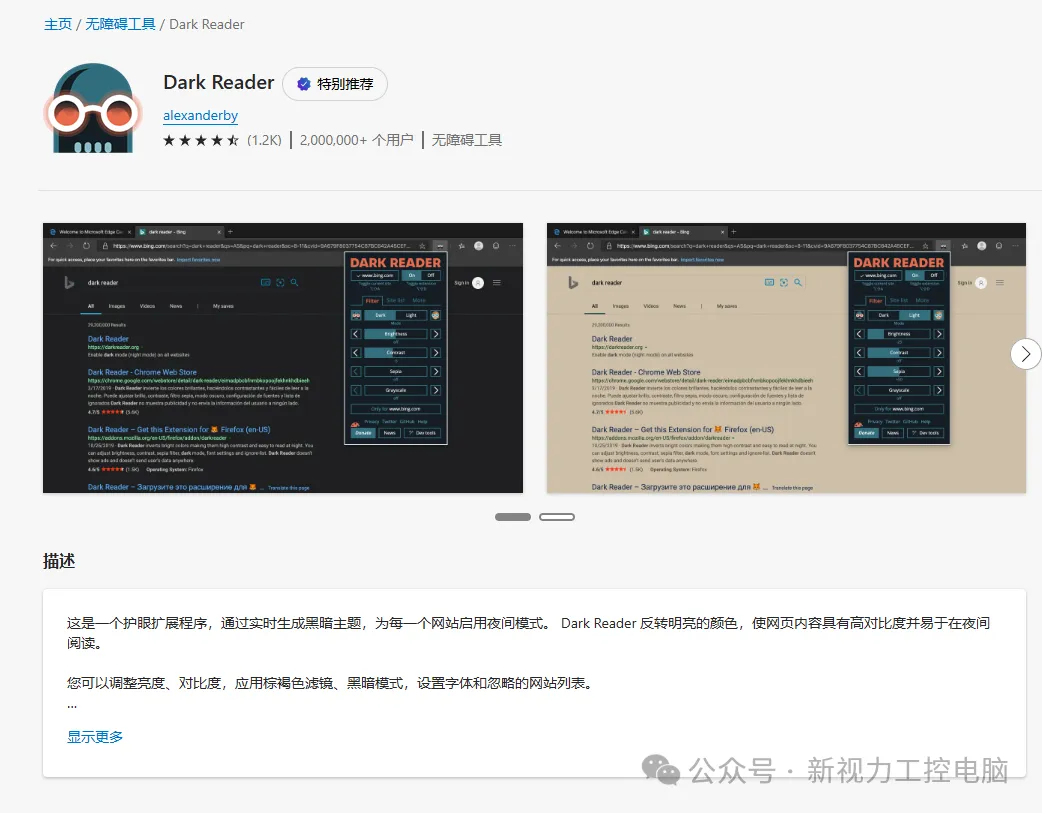Click the 2,000,000+ 个用户 text
The image size is (1042, 813).
coord(356,140)
